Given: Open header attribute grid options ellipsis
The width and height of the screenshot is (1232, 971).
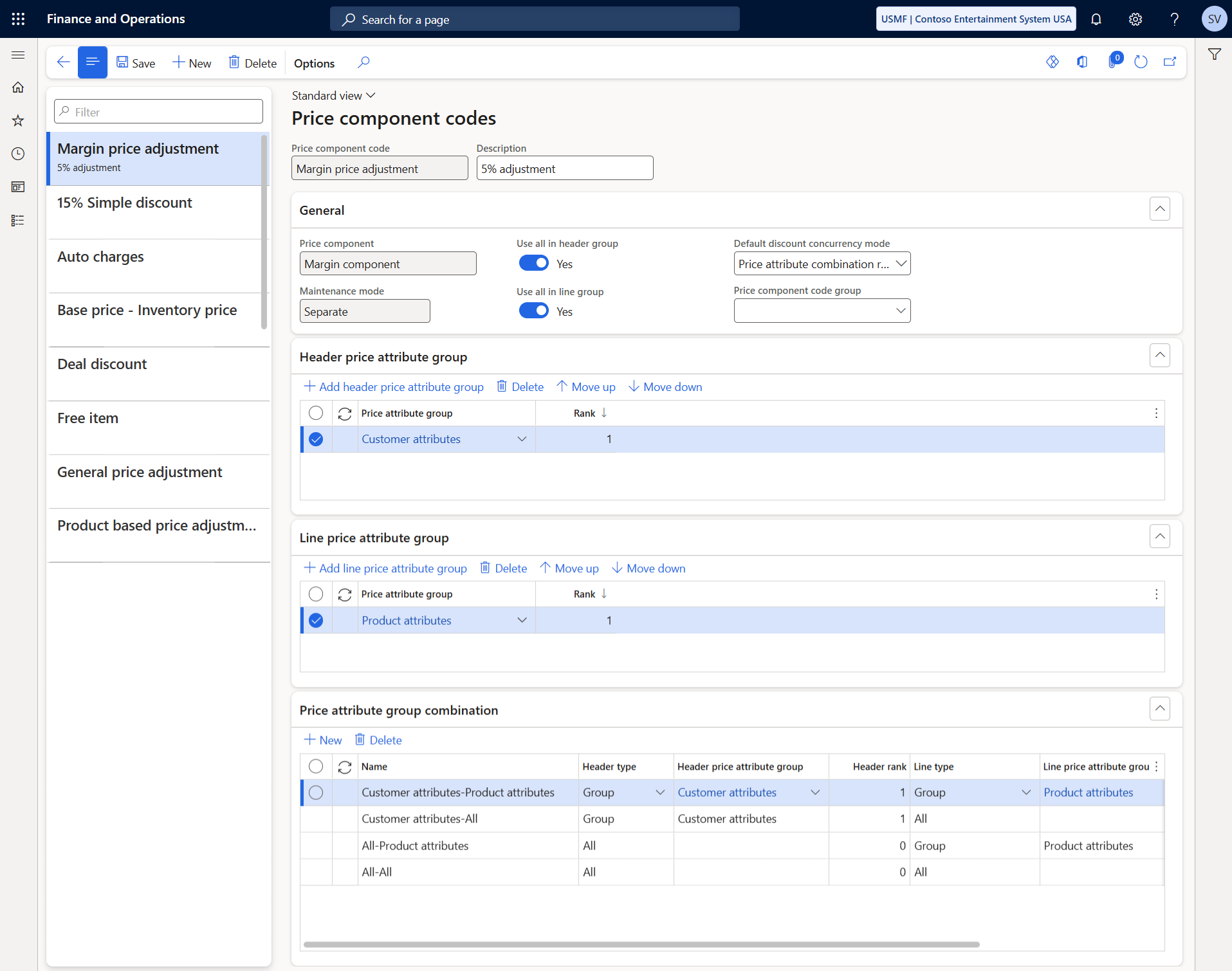Looking at the screenshot, I should pyautogui.click(x=1156, y=413).
